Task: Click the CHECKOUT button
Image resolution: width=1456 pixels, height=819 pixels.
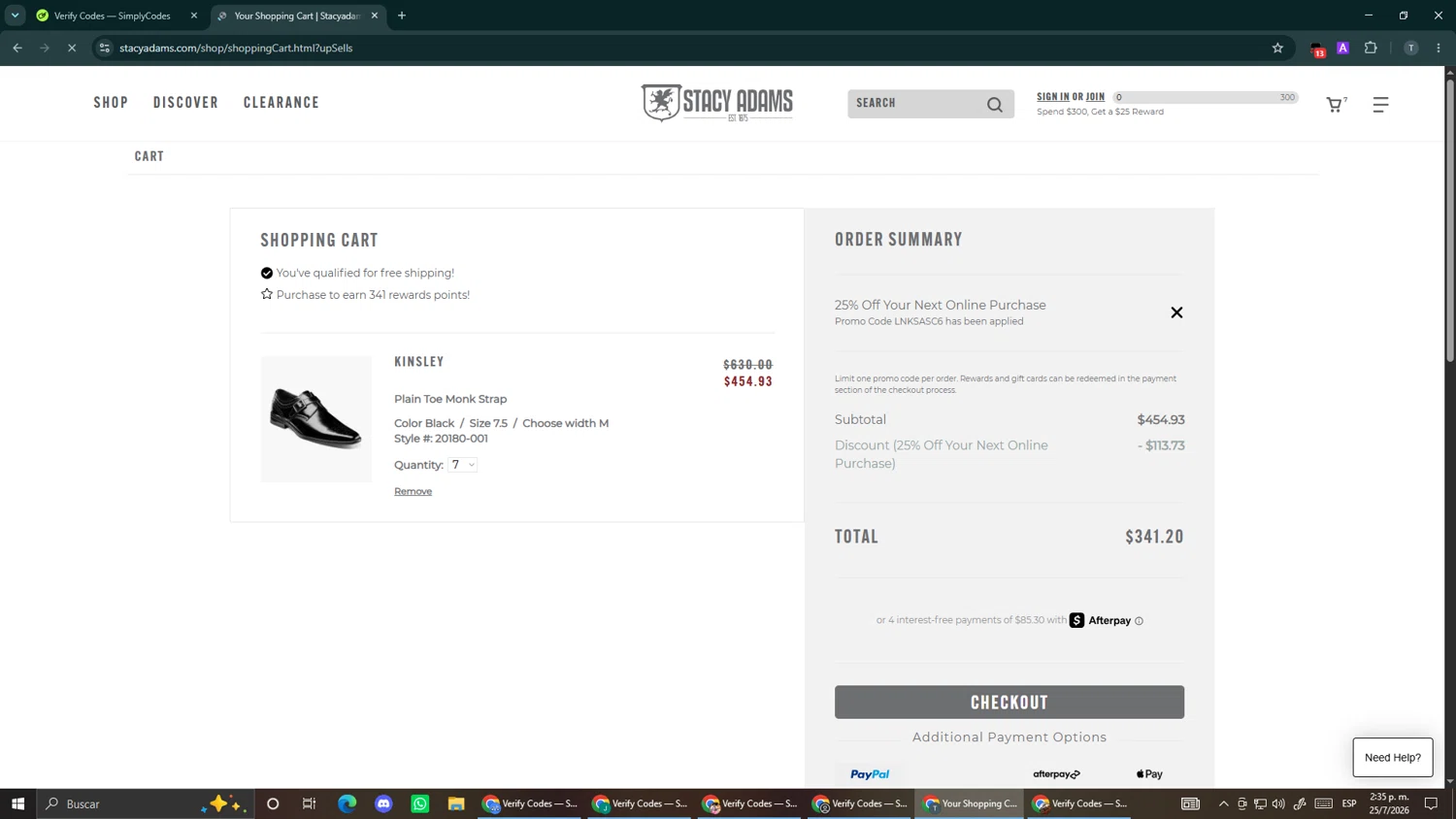Action: tap(1009, 703)
